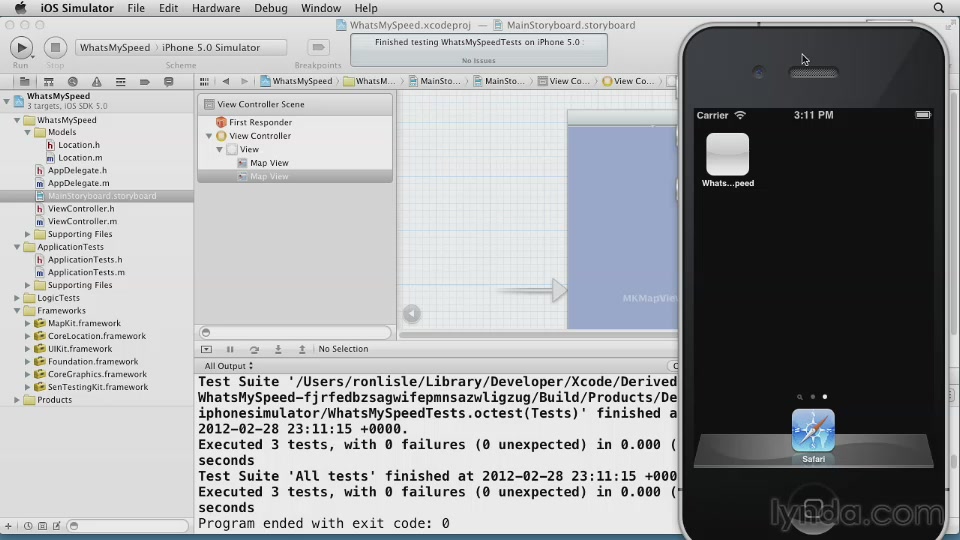Screen dimensions: 960x540
Task: Click the debugger pause/continue button
Action: pyautogui.click(x=230, y=349)
